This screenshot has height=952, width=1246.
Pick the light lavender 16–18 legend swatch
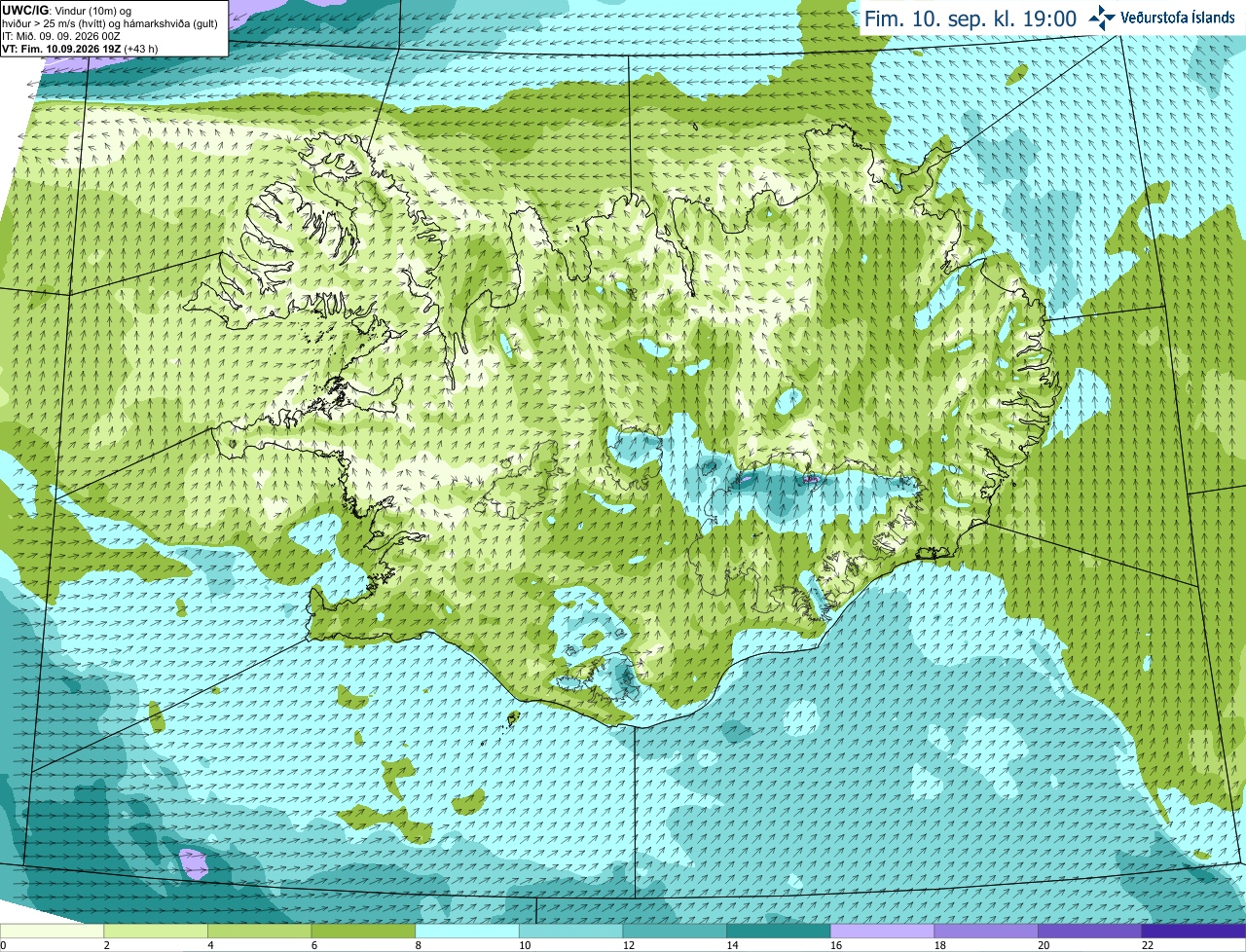coord(883,932)
